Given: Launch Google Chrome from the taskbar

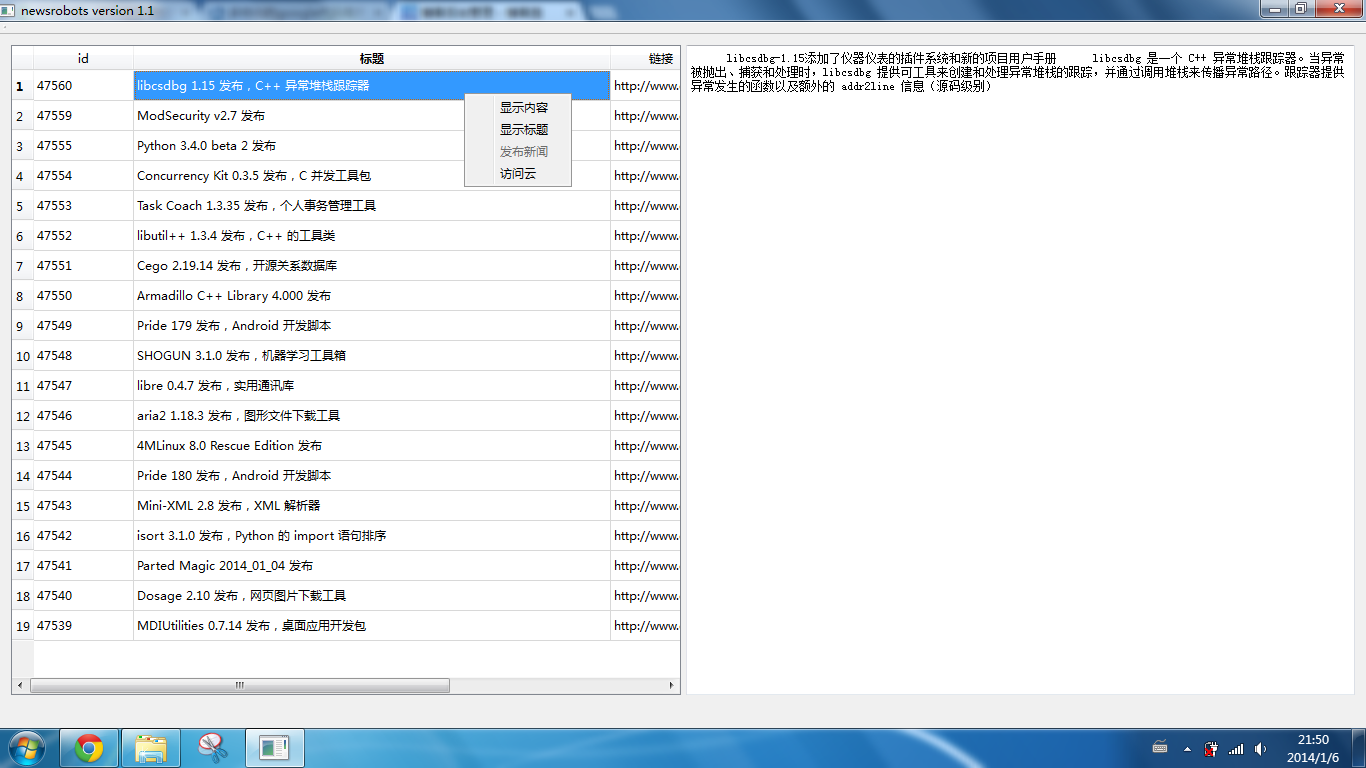Looking at the screenshot, I should (89, 748).
